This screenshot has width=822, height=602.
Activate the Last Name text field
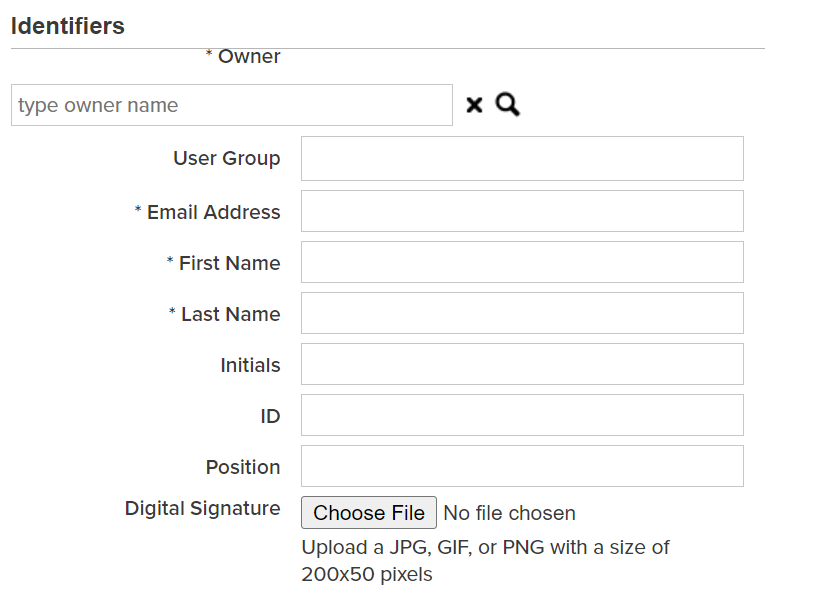point(522,313)
